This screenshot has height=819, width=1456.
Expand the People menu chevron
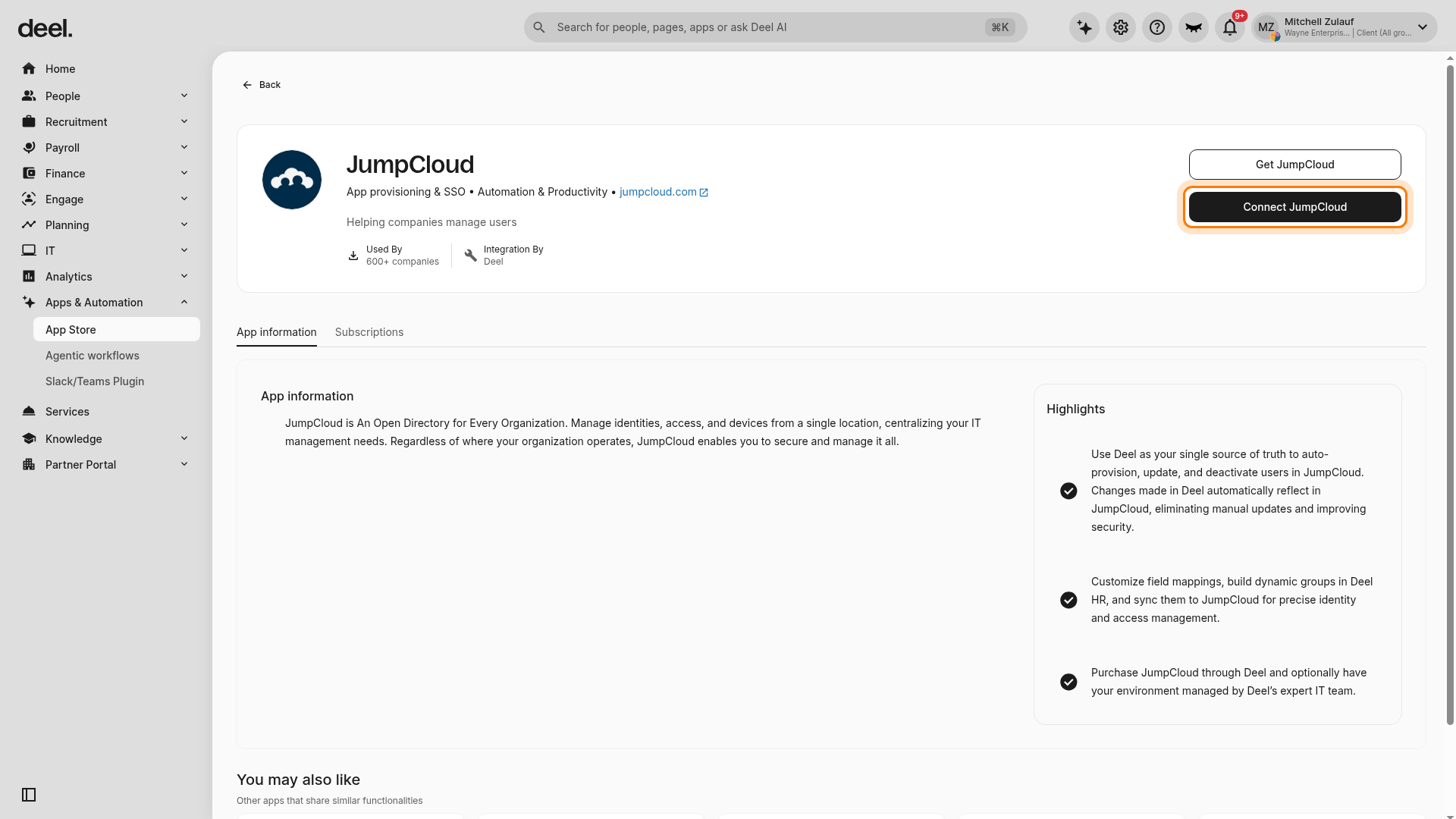[x=184, y=96]
